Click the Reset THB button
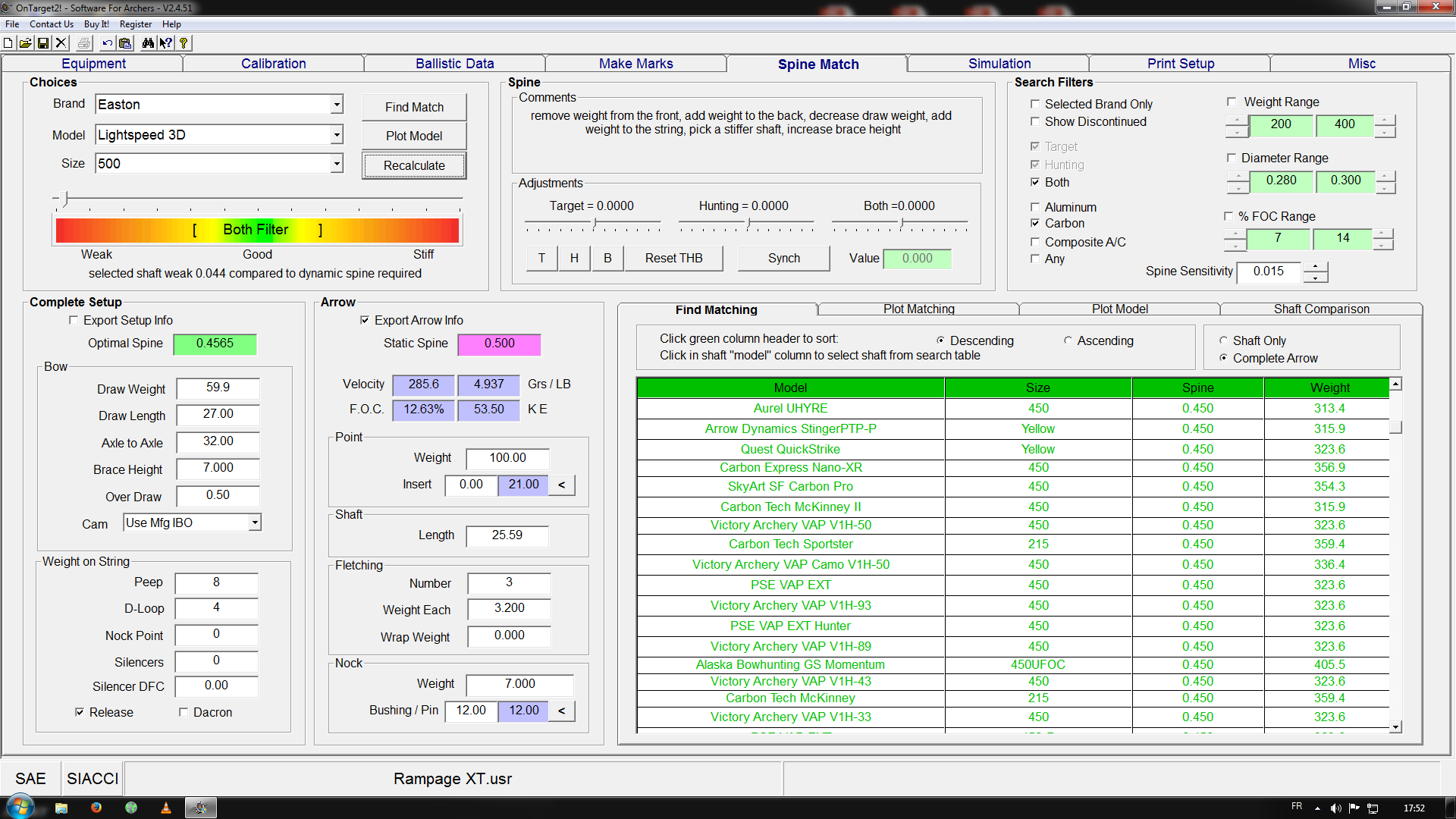The width and height of the screenshot is (1456, 819). (x=673, y=259)
